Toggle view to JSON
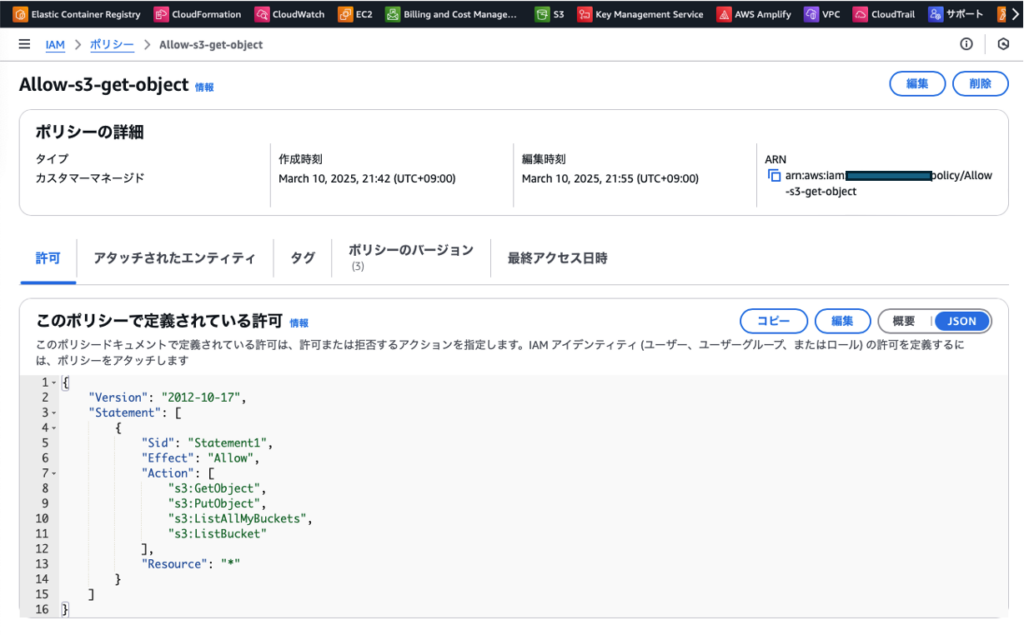This screenshot has width=1024, height=635. (x=961, y=321)
